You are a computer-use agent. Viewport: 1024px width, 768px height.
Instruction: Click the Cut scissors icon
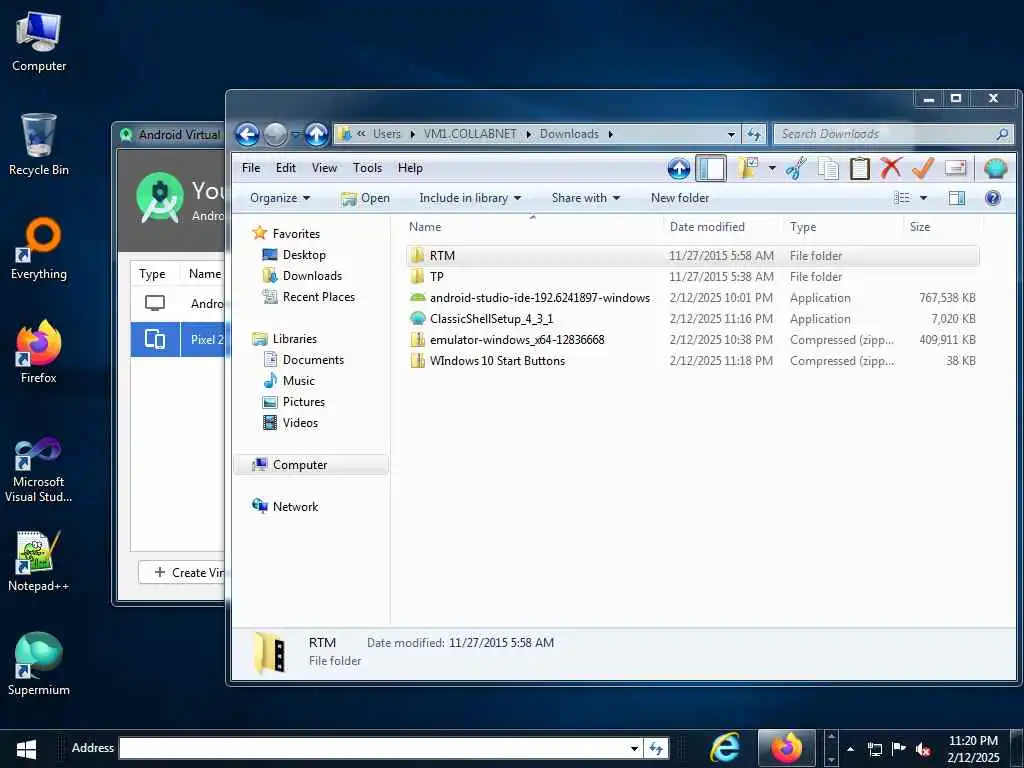pos(796,168)
